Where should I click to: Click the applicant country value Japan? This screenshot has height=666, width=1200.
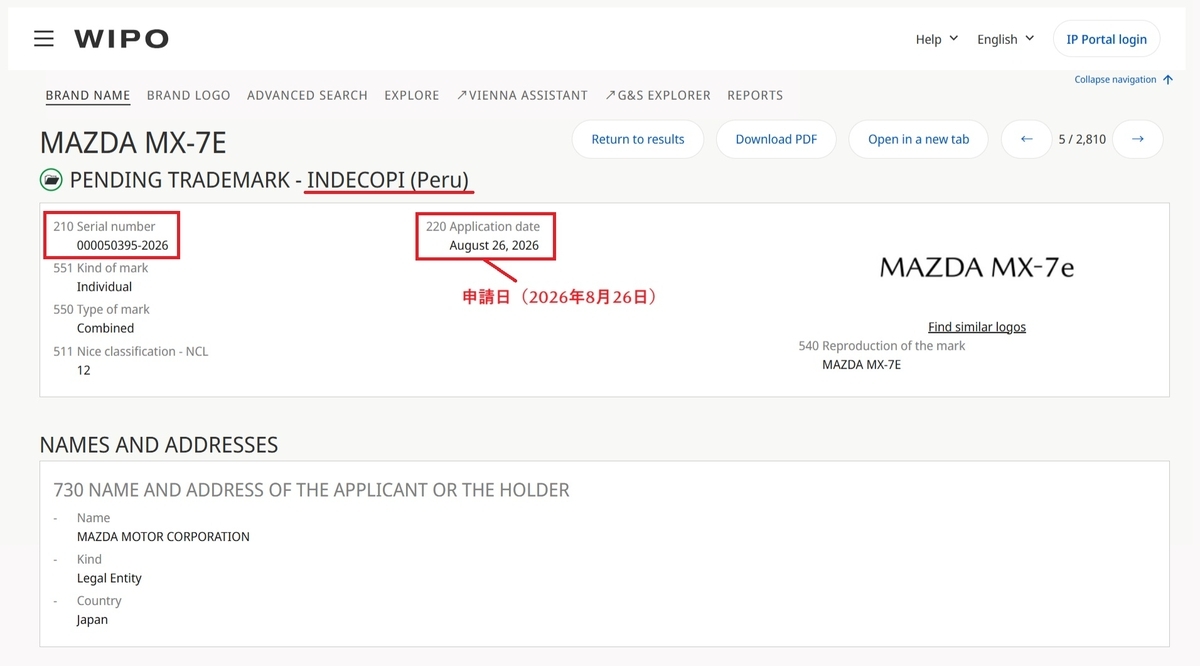click(x=92, y=620)
